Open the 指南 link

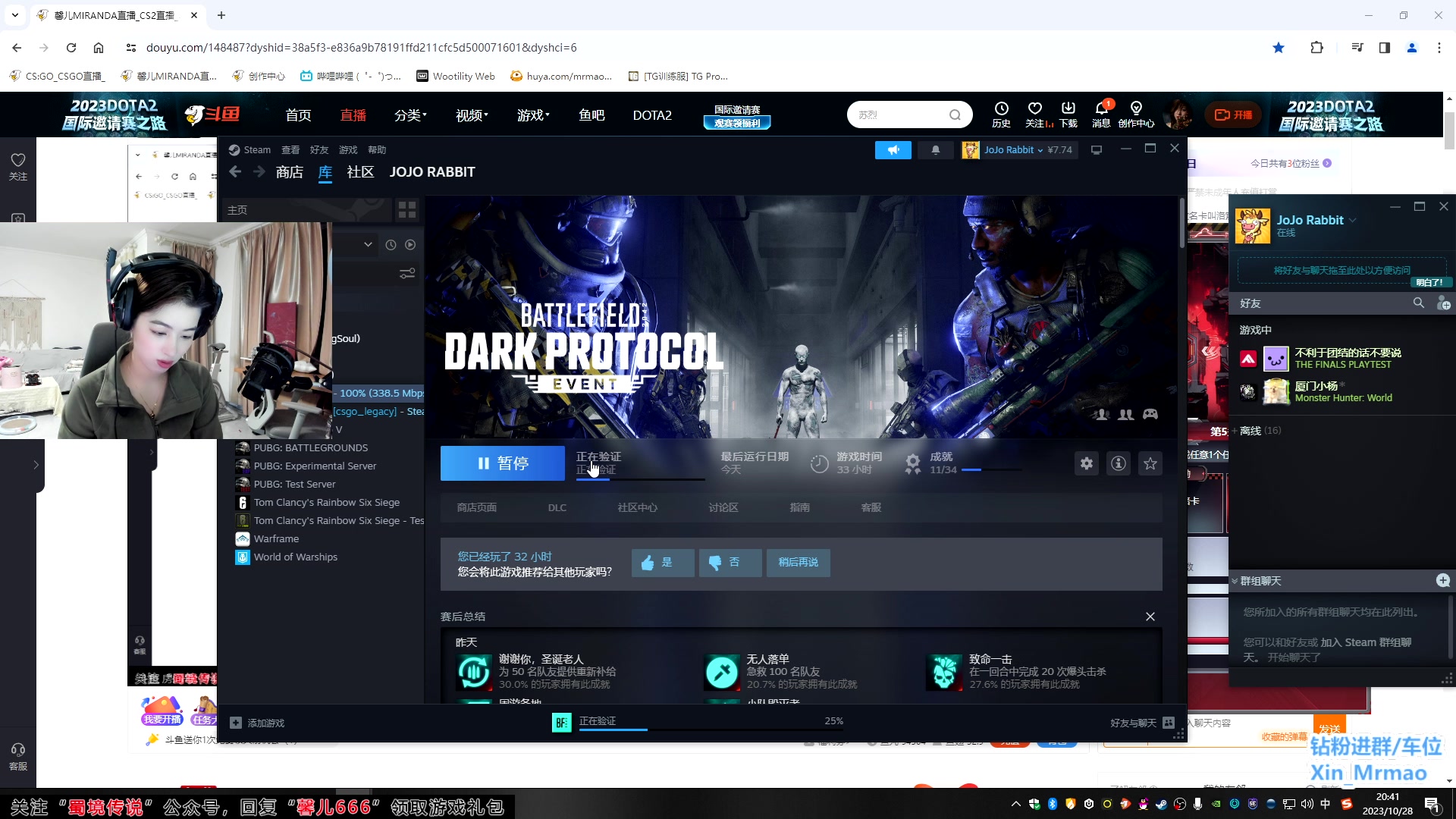(x=799, y=508)
